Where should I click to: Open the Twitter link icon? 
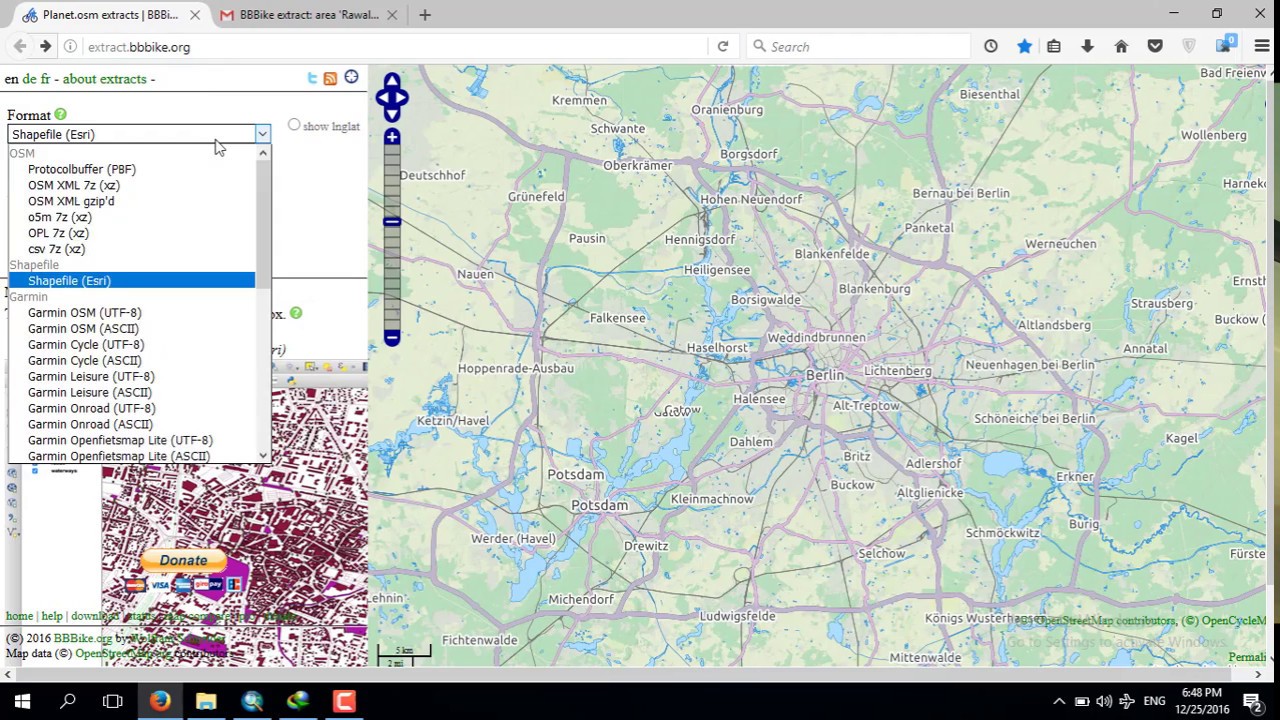(x=312, y=78)
